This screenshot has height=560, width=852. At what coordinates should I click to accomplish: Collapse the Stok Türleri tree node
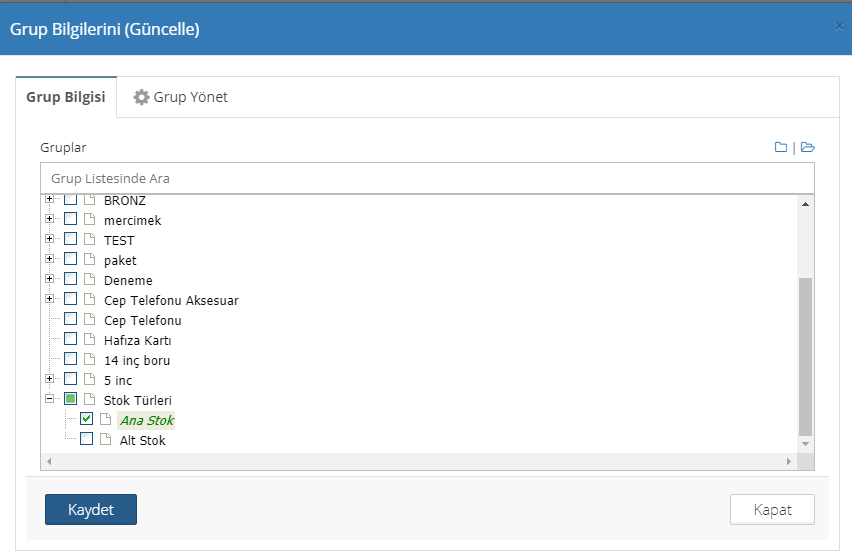click(50, 399)
